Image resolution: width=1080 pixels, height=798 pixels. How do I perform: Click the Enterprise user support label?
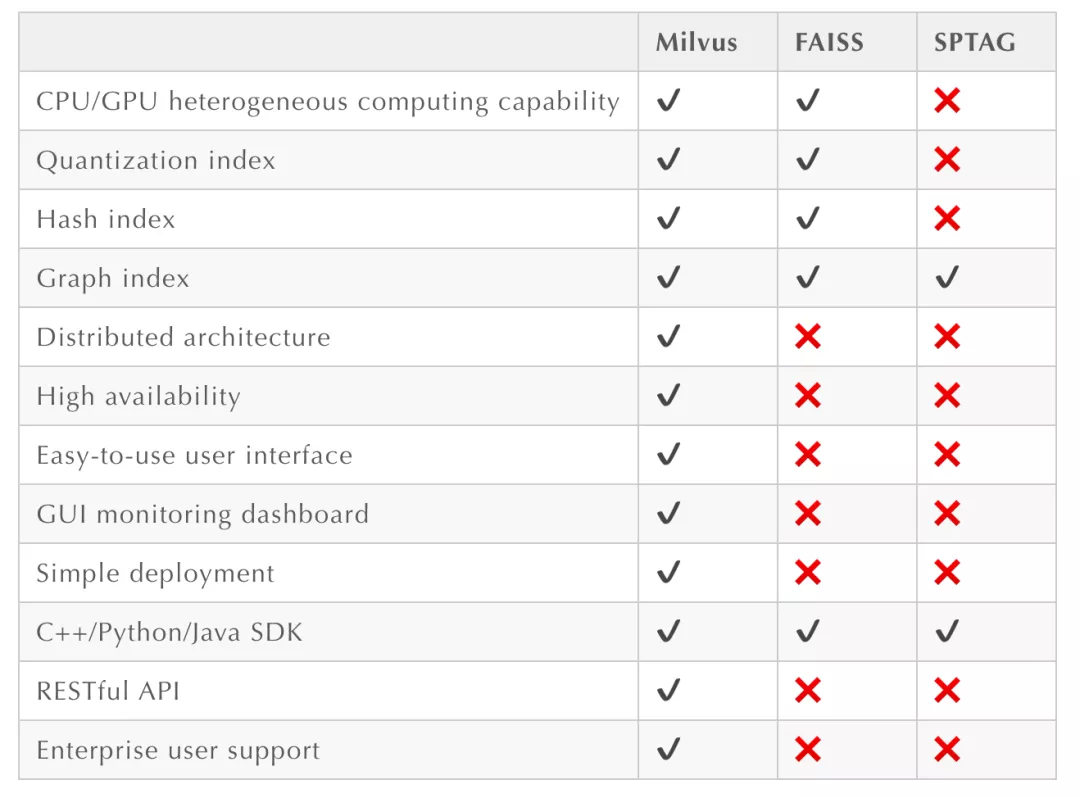tap(178, 751)
